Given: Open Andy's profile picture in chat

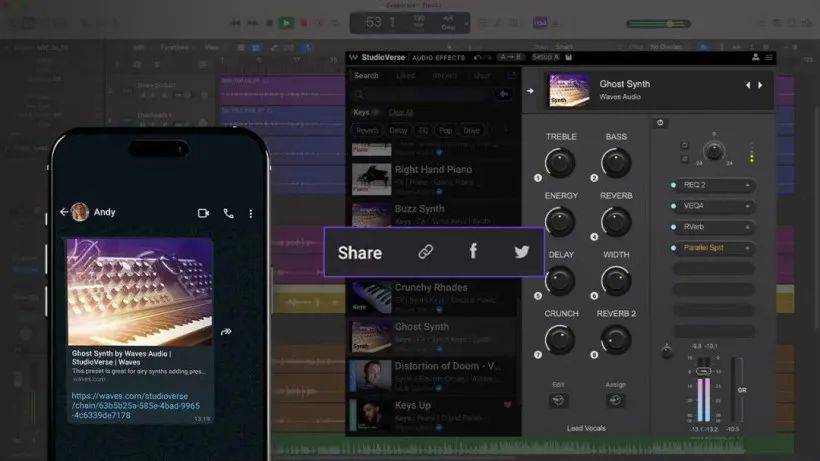Looking at the screenshot, I should click(x=79, y=212).
